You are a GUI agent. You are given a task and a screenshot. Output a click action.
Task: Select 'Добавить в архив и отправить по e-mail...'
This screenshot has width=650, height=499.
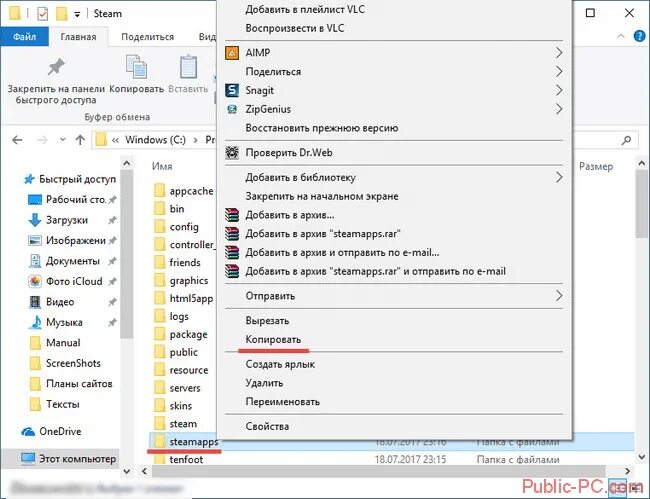pyautogui.click(x=342, y=252)
